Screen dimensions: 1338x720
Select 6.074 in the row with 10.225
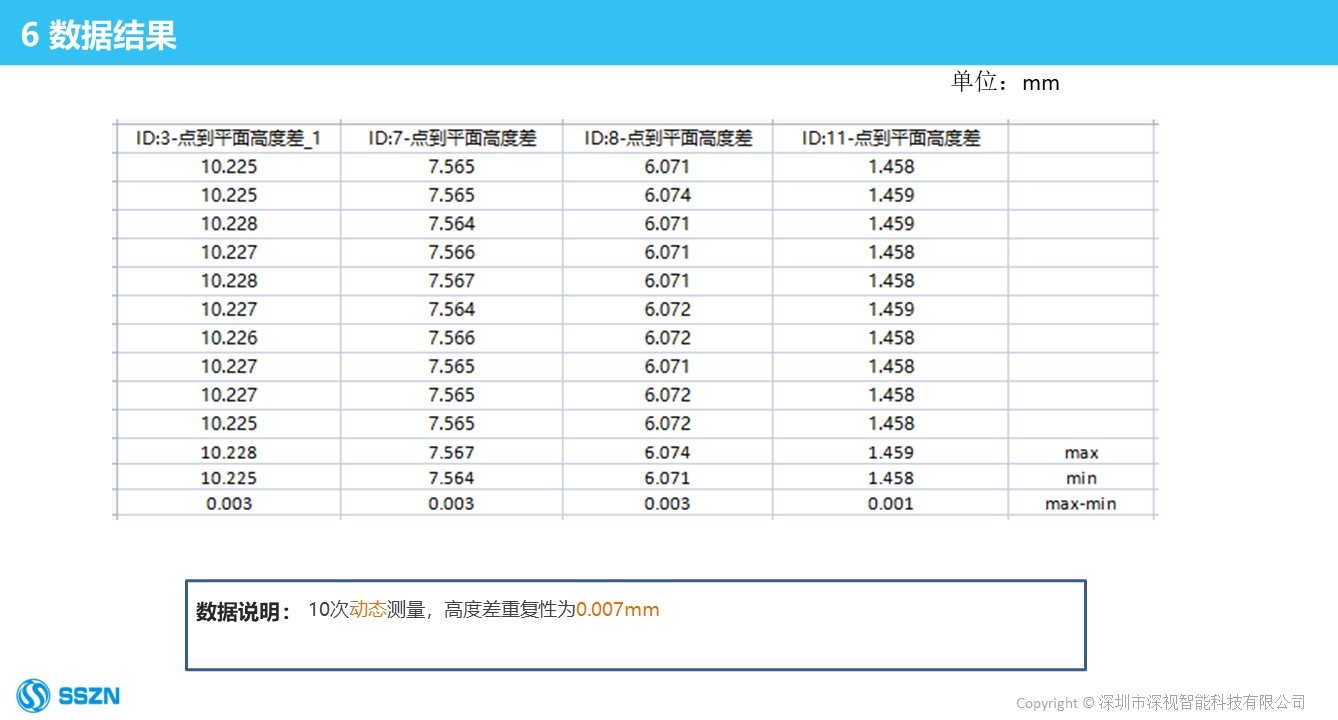click(x=668, y=195)
